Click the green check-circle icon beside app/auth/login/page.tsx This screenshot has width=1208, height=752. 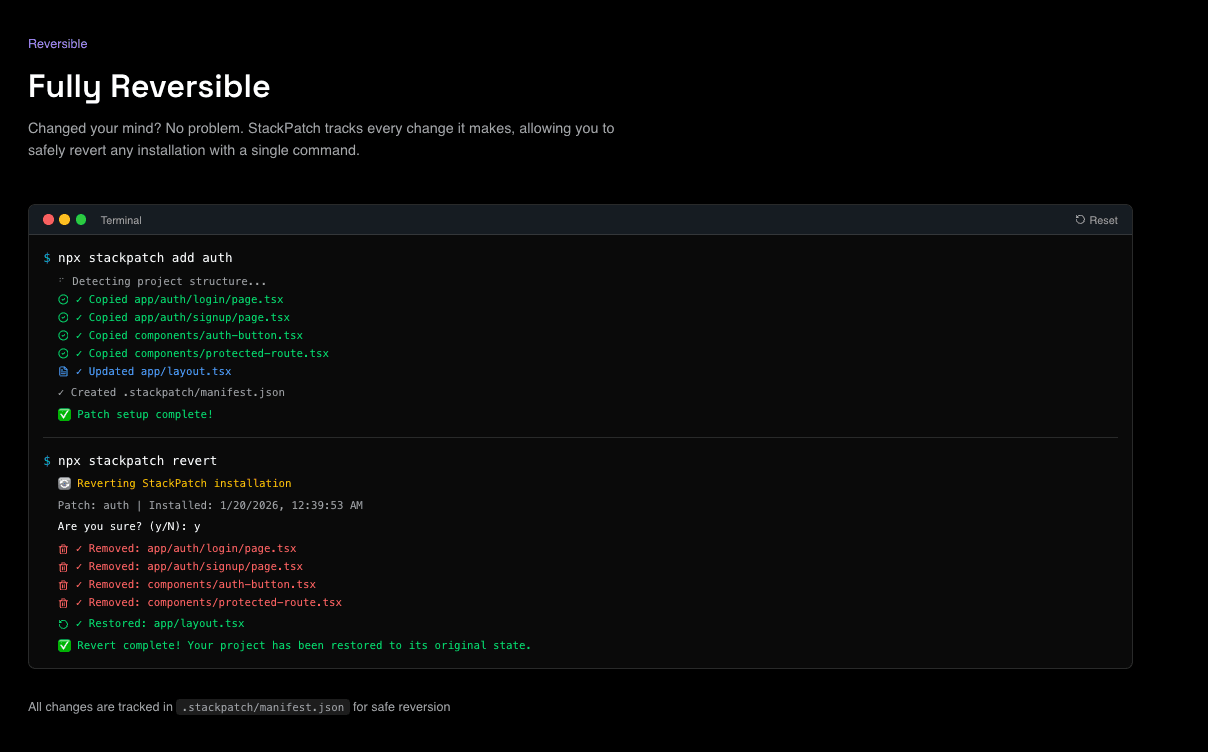pos(63,299)
